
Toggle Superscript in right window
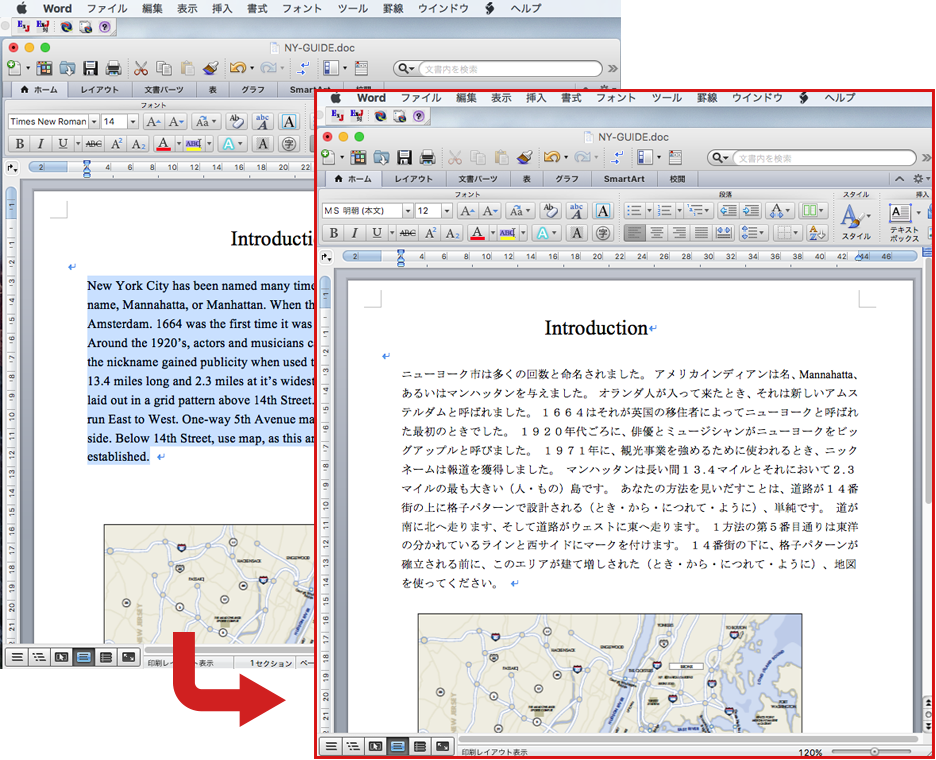coord(430,233)
